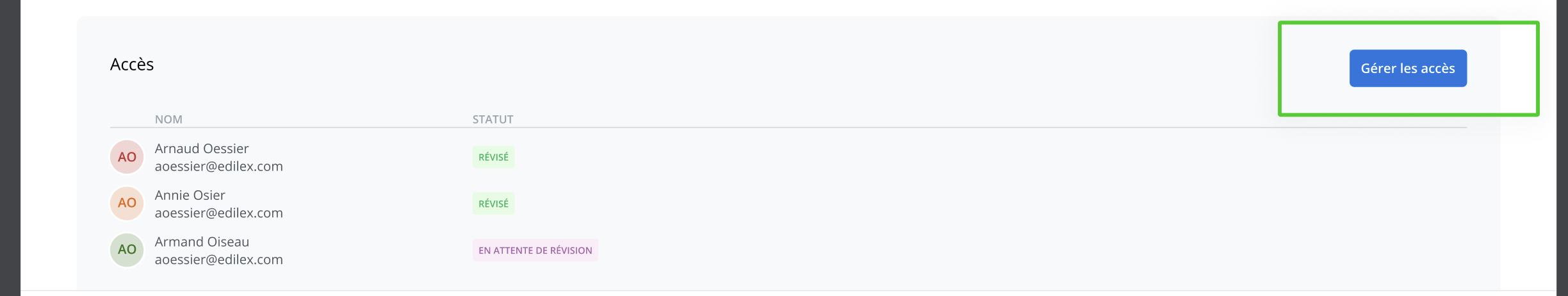The height and width of the screenshot is (296, 1568).
Task: Sort by the NOM column header
Action: pos(168,119)
